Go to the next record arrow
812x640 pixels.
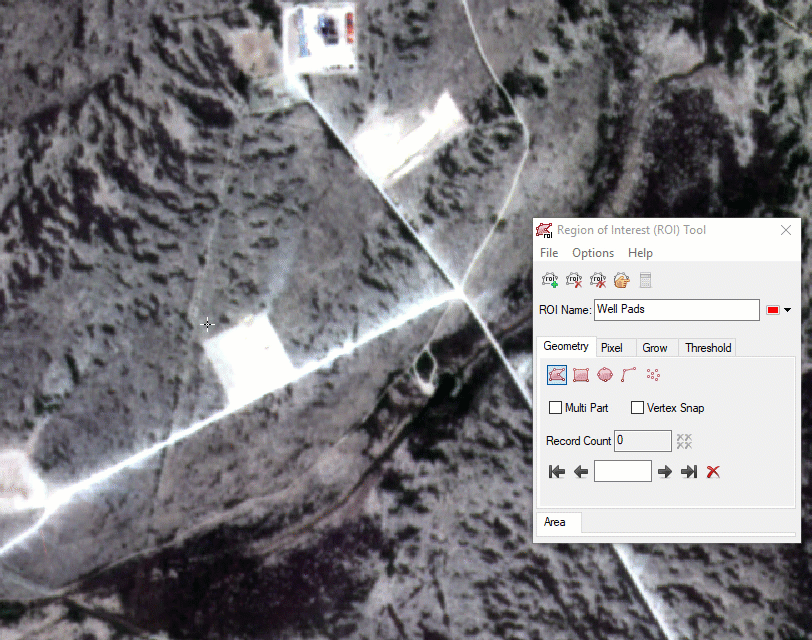pyautogui.click(x=665, y=472)
